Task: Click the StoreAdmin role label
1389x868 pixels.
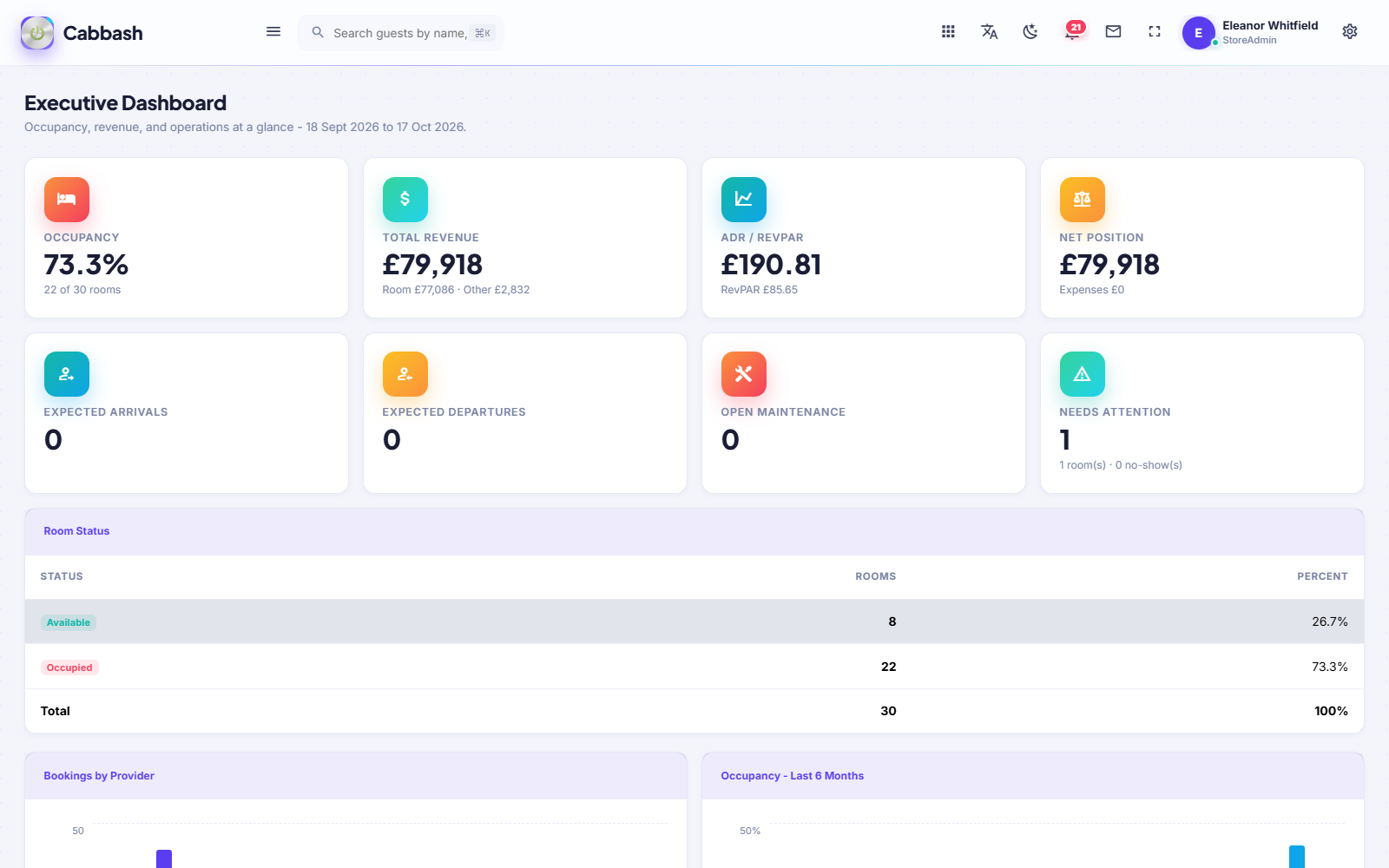Action: click(x=1249, y=40)
